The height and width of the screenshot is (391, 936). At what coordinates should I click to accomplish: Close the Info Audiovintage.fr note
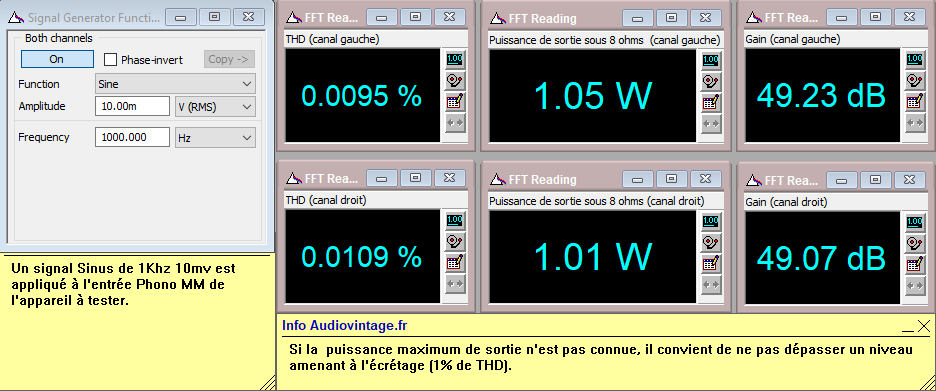(x=923, y=326)
